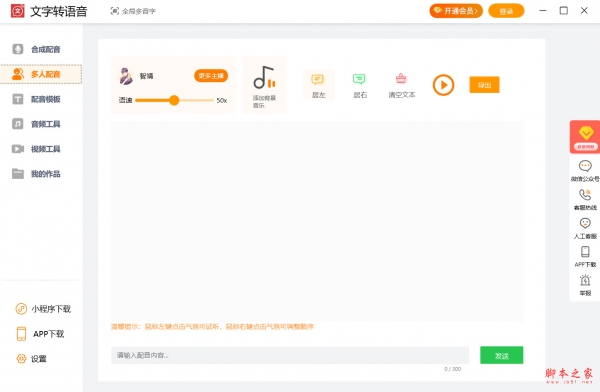Click the 清空文本 clear icon
The height and width of the screenshot is (392, 600).
coord(401,78)
